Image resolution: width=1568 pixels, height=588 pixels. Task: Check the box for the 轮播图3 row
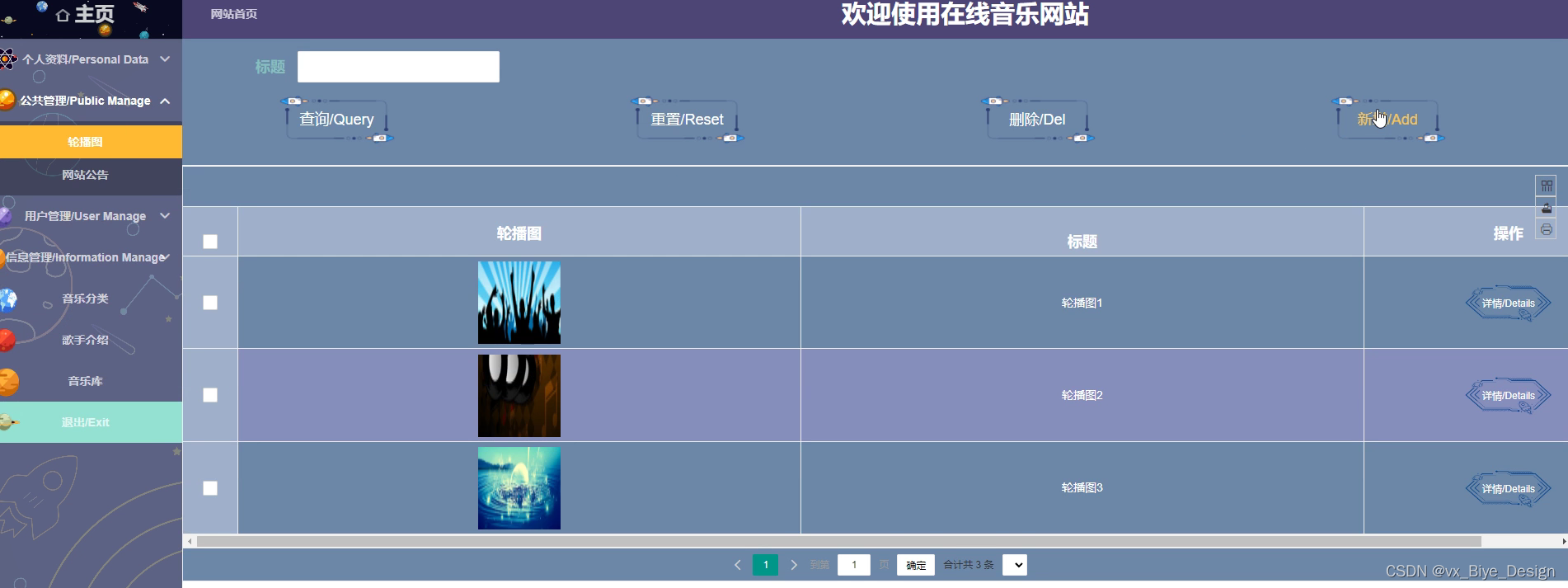[x=210, y=488]
